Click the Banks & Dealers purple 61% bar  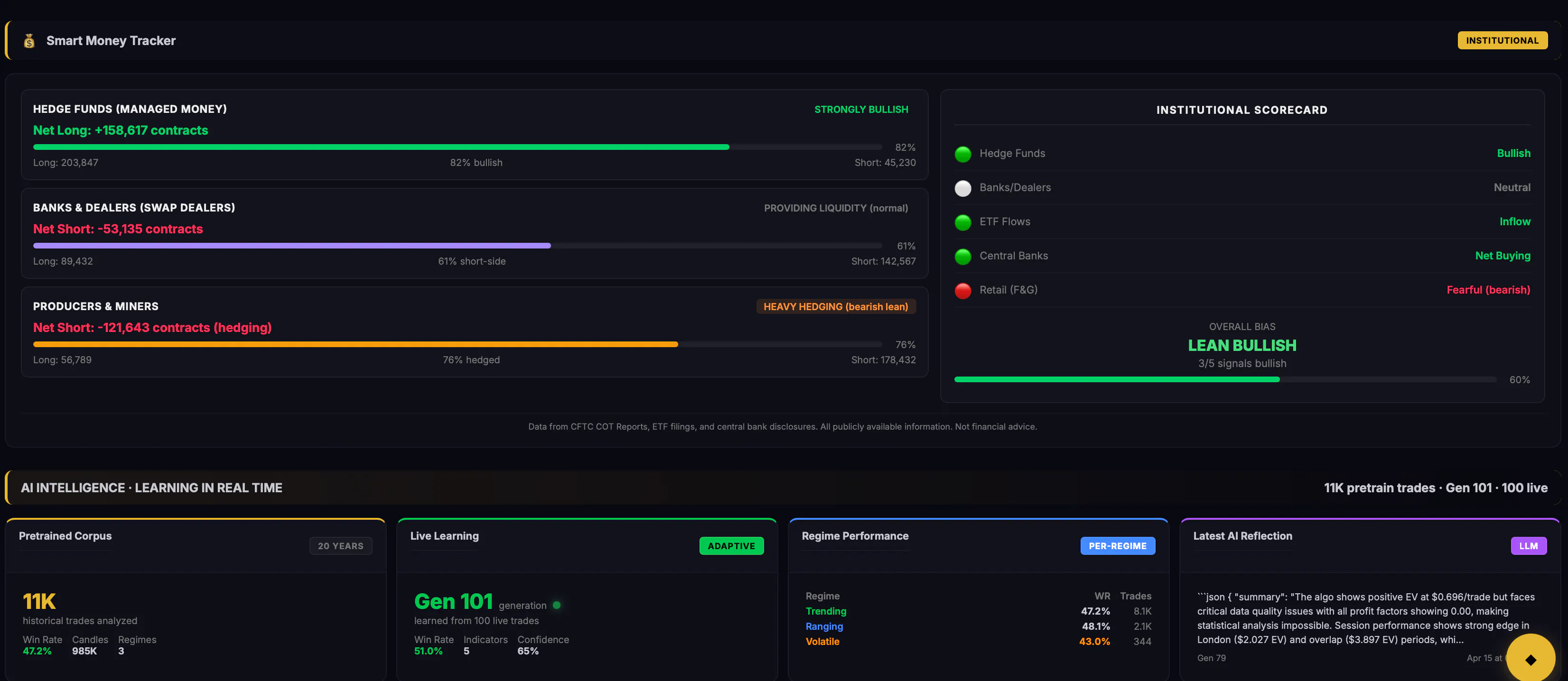(x=457, y=246)
